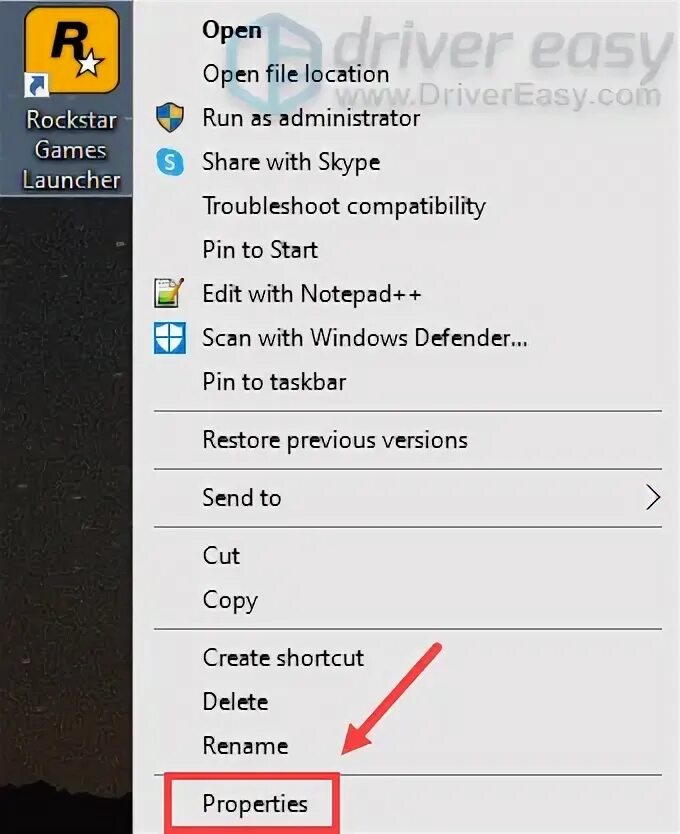Open Properties at the menu bottom
This screenshot has height=834, width=680.
[254, 804]
